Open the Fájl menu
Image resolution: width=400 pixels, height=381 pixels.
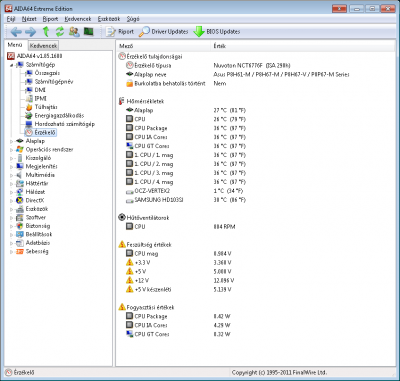pyautogui.click(x=11, y=19)
